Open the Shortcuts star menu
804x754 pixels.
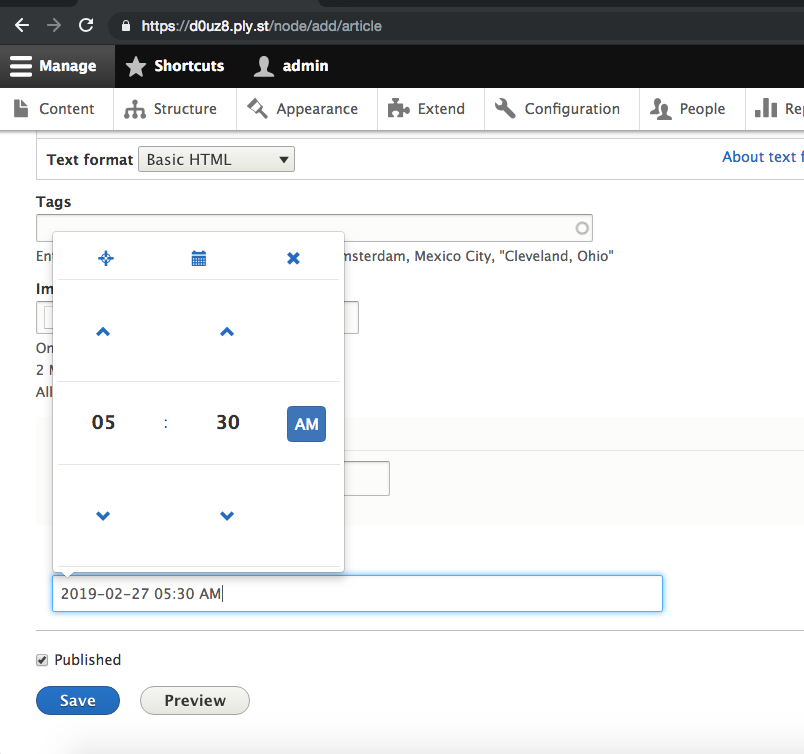point(175,66)
